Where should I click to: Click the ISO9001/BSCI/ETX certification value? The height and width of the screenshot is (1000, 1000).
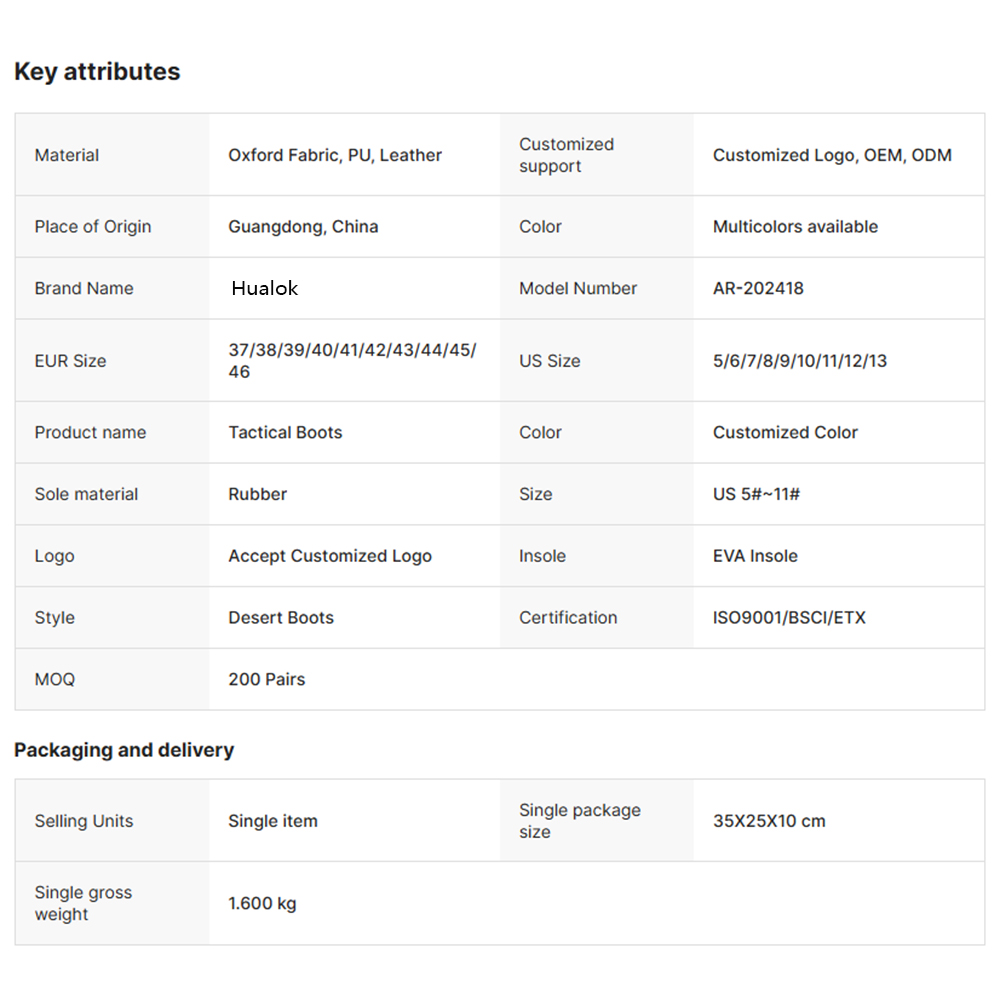click(x=789, y=618)
